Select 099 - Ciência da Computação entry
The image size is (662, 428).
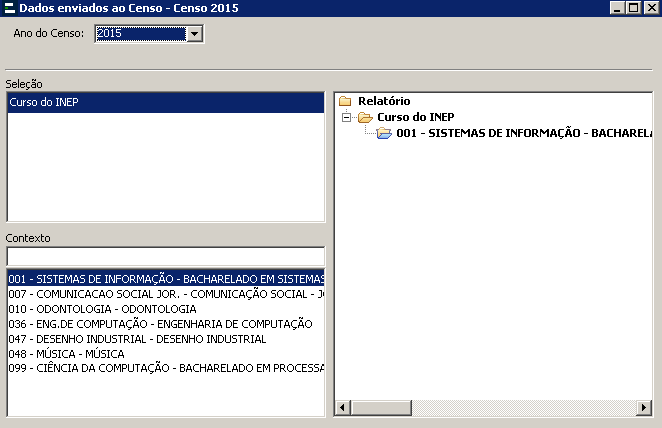[x=165, y=369]
